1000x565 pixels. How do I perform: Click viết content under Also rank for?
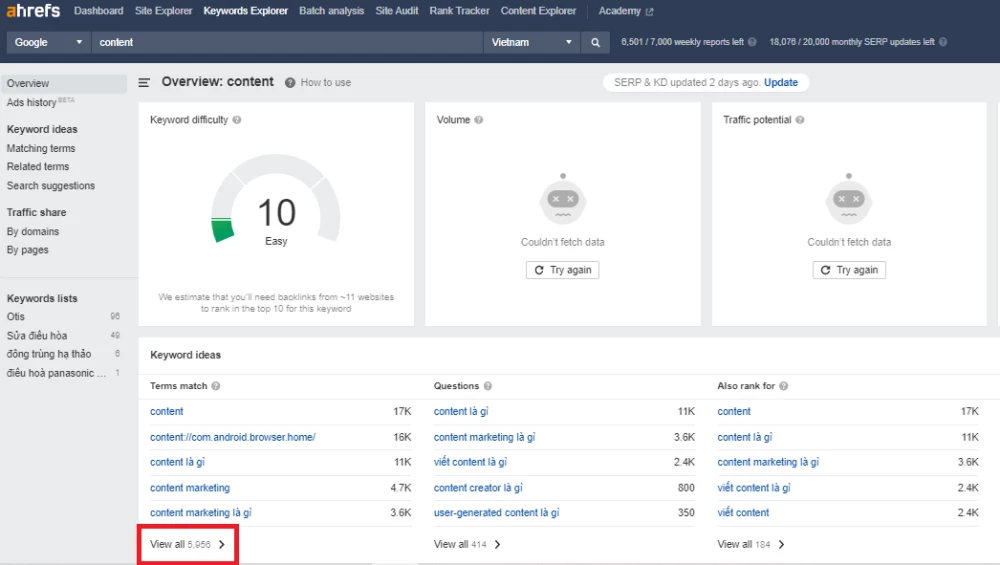tap(744, 513)
